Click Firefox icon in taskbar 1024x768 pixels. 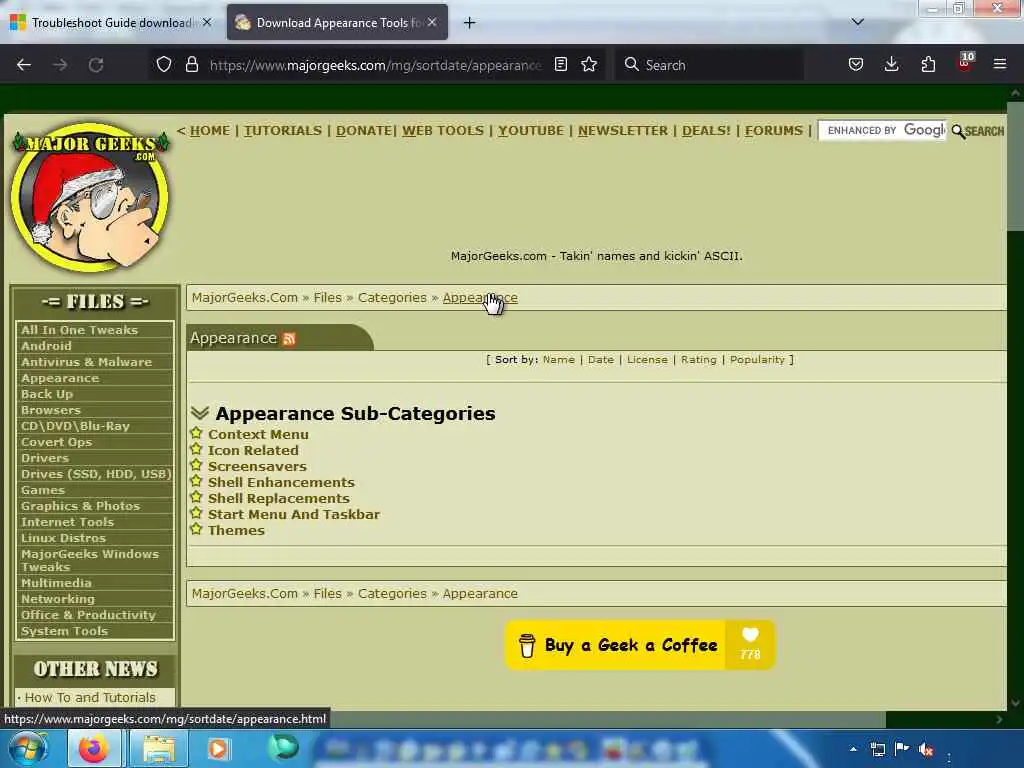(95, 748)
